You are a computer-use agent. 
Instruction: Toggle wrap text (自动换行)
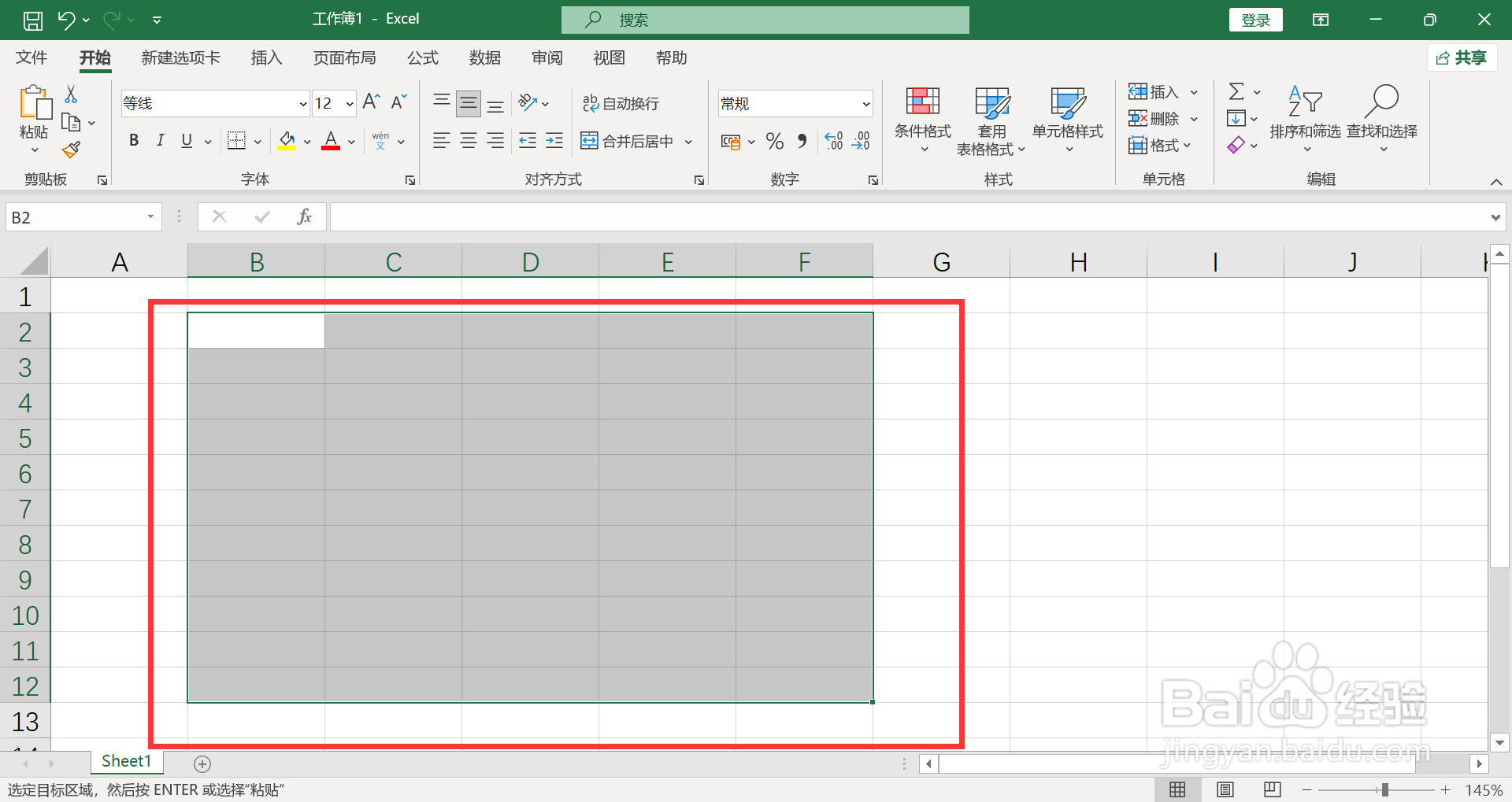[621, 103]
